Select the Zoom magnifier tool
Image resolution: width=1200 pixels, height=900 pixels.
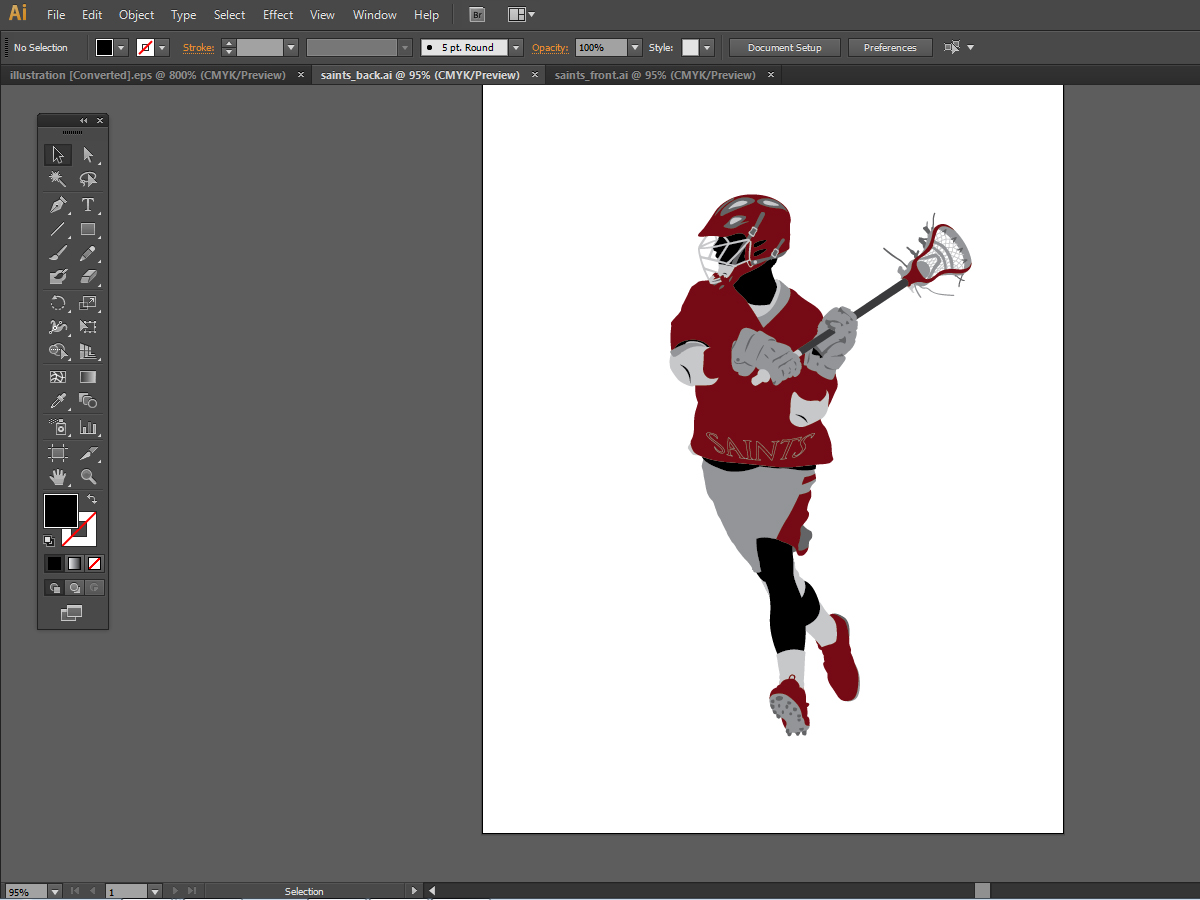point(88,477)
